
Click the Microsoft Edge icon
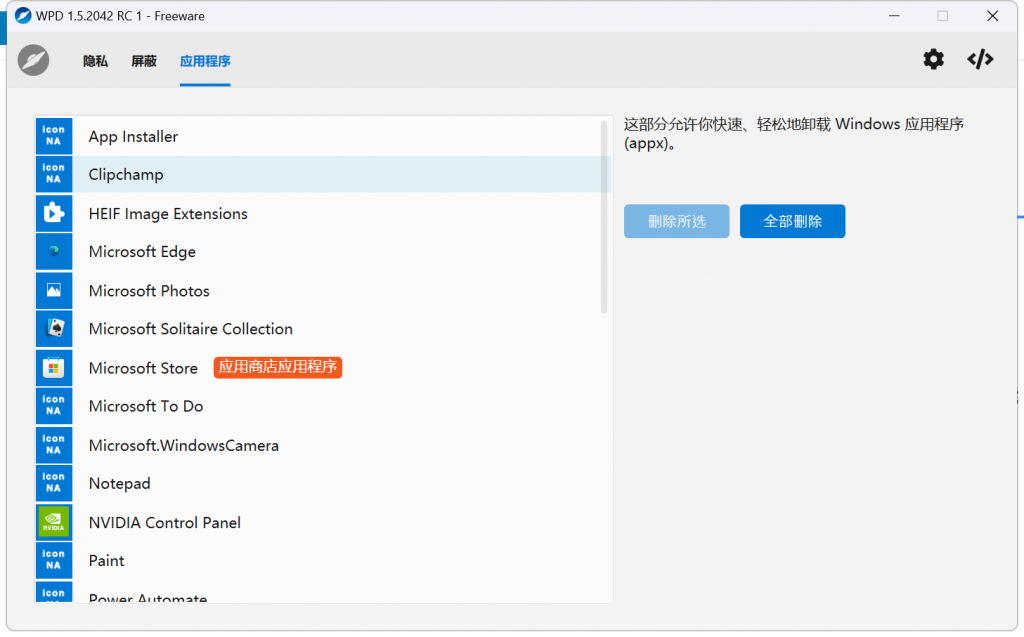(x=54, y=251)
